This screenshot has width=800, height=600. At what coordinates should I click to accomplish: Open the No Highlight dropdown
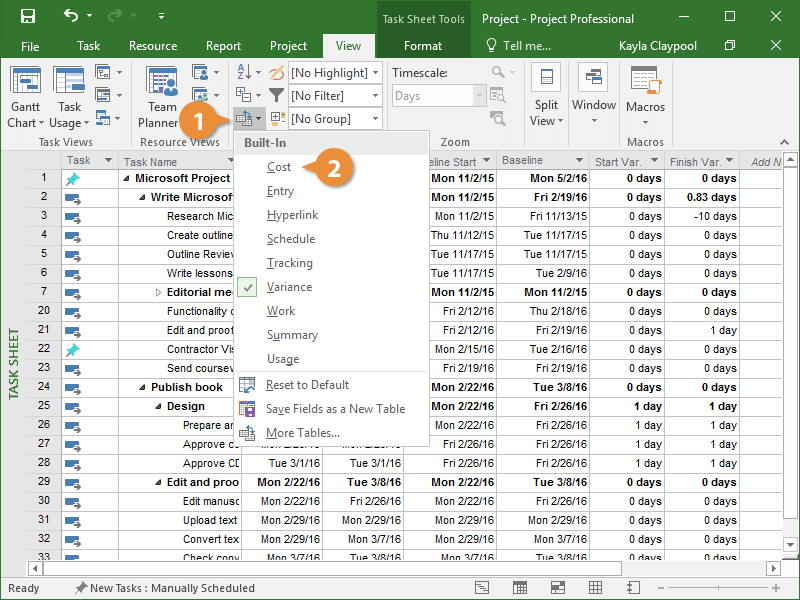click(335, 73)
